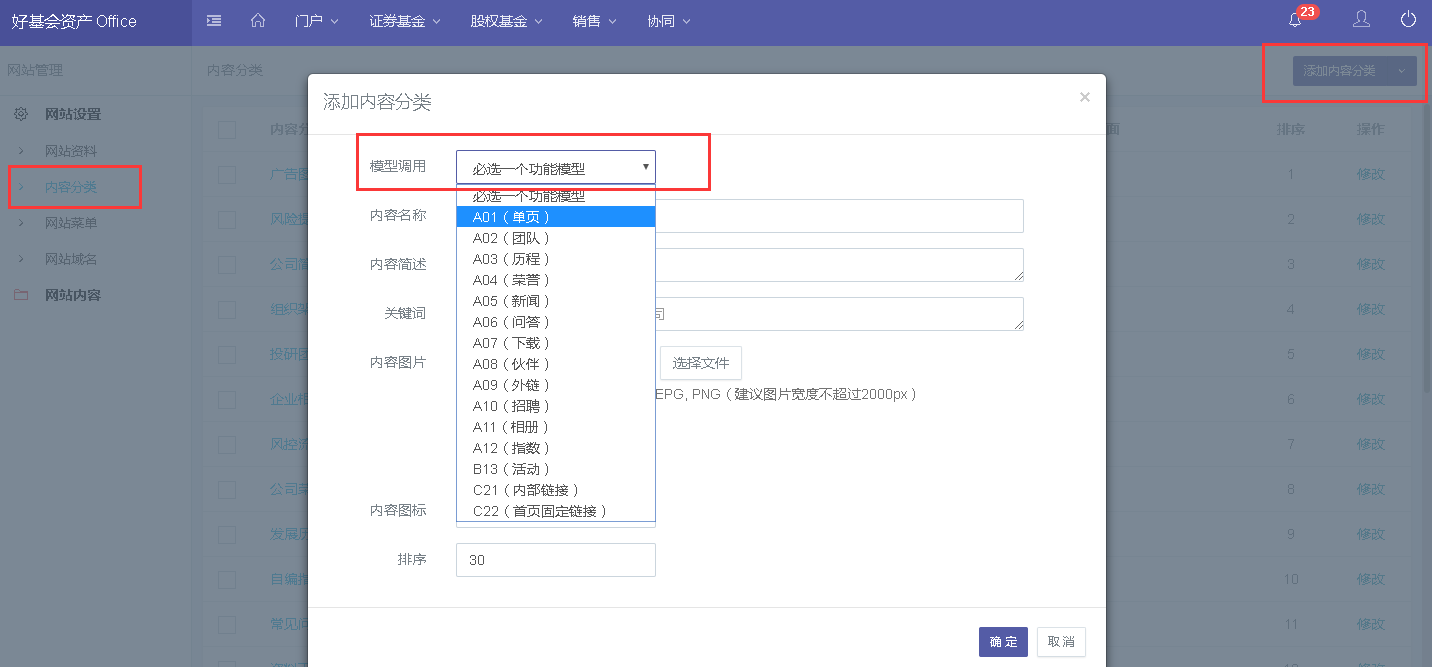Image resolution: width=1432 pixels, height=667 pixels.
Task: Expand the arrow on the 添加内容分类 button
Action: (1400, 70)
